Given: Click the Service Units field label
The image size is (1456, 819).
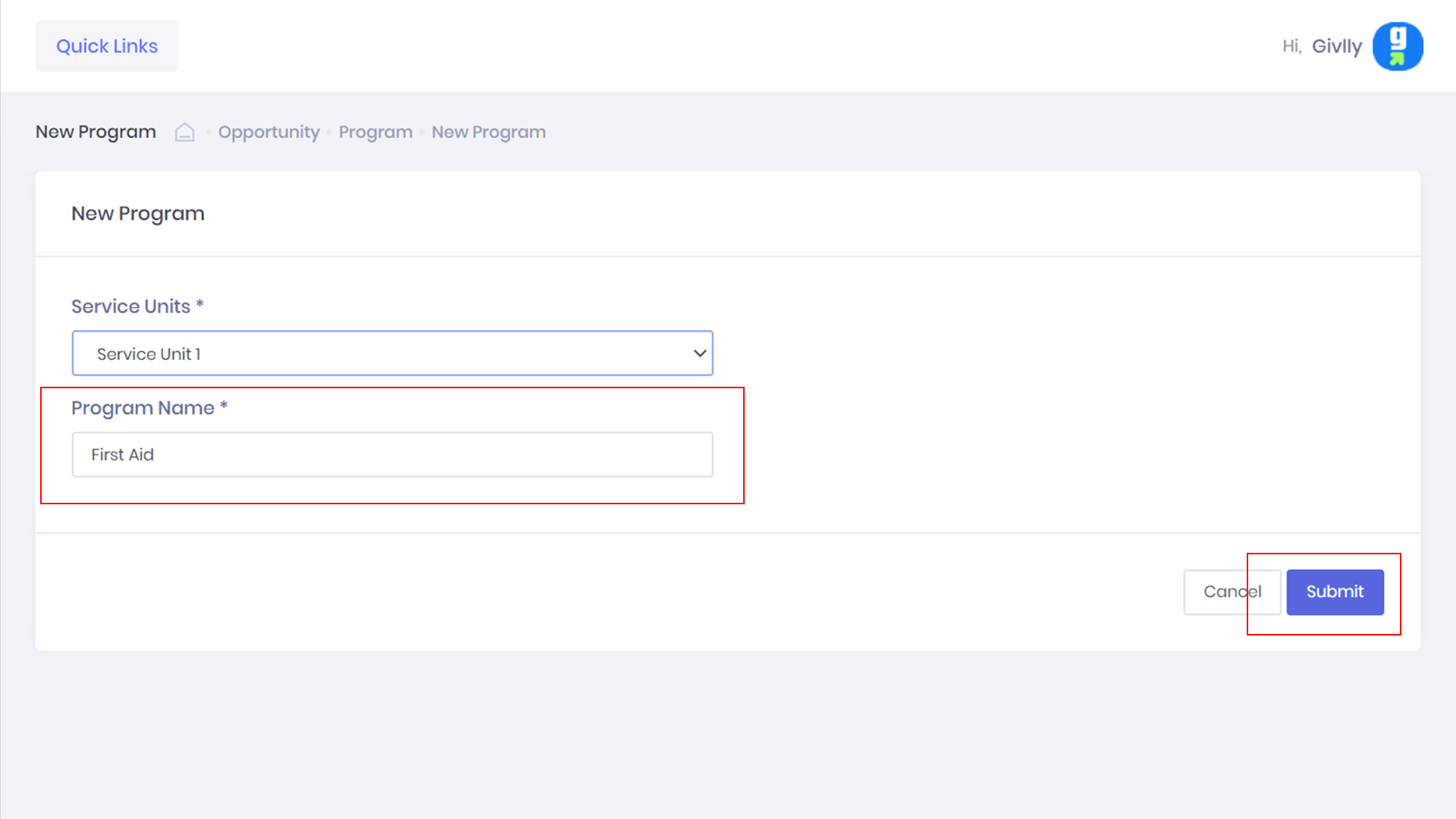Looking at the screenshot, I should point(130,306).
